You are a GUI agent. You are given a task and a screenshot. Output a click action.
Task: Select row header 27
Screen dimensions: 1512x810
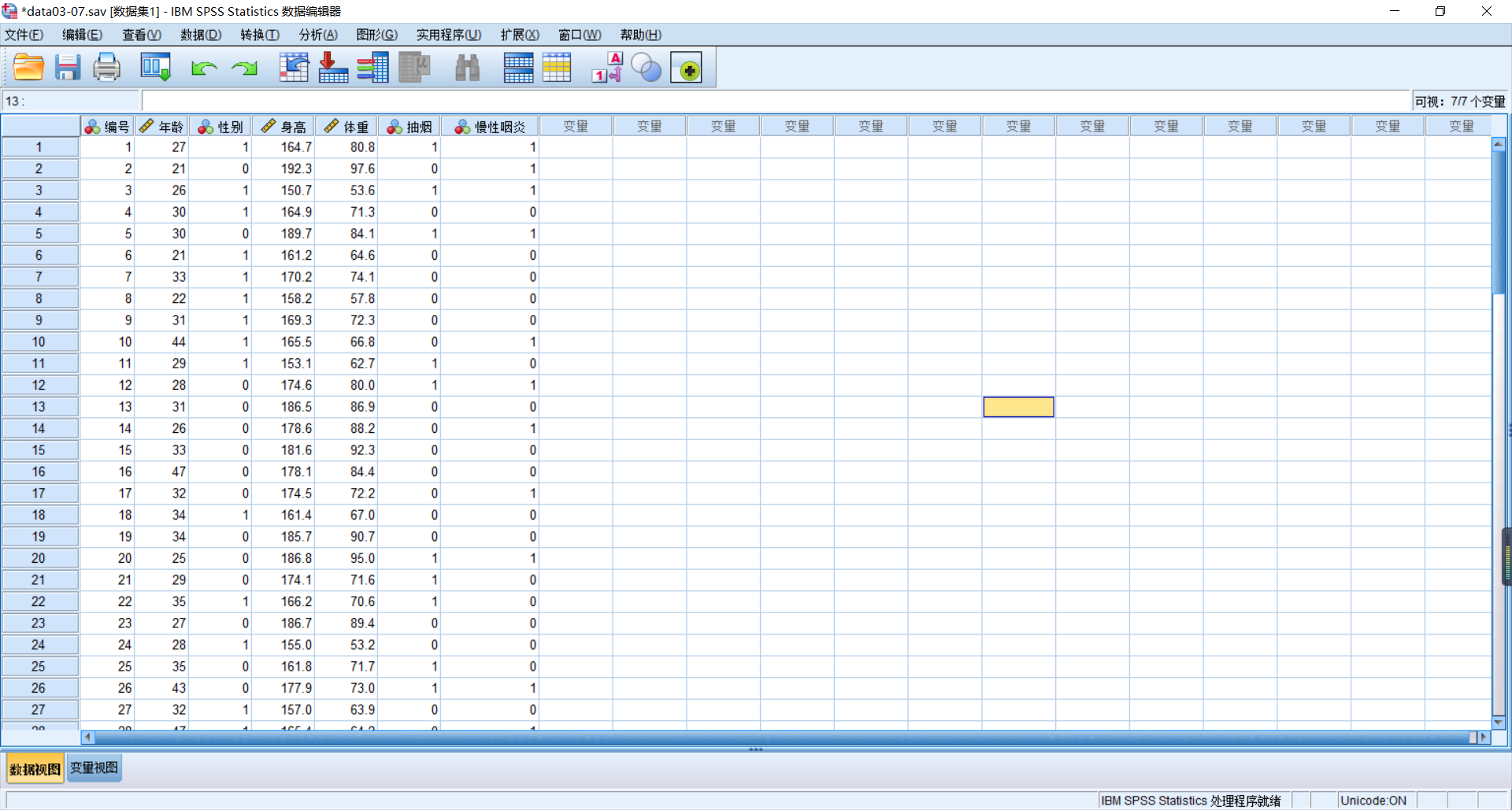point(39,710)
